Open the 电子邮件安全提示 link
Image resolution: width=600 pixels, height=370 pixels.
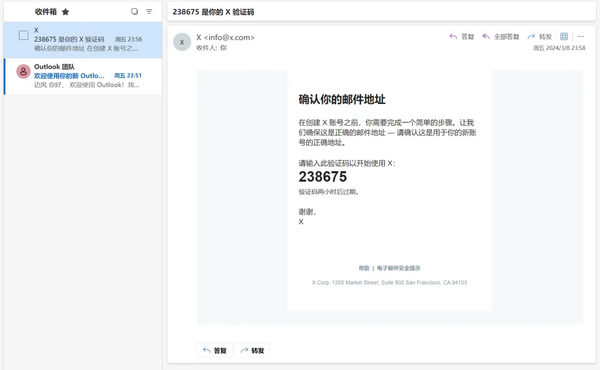click(x=398, y=268)
